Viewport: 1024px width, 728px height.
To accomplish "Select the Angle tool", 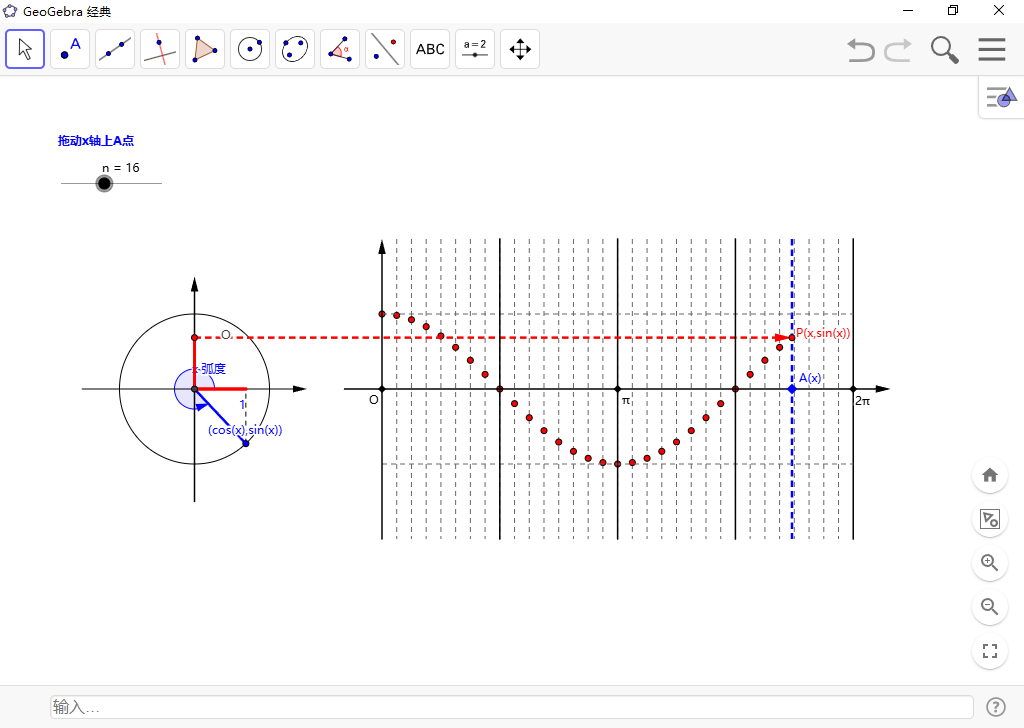I will pos(340,49).
